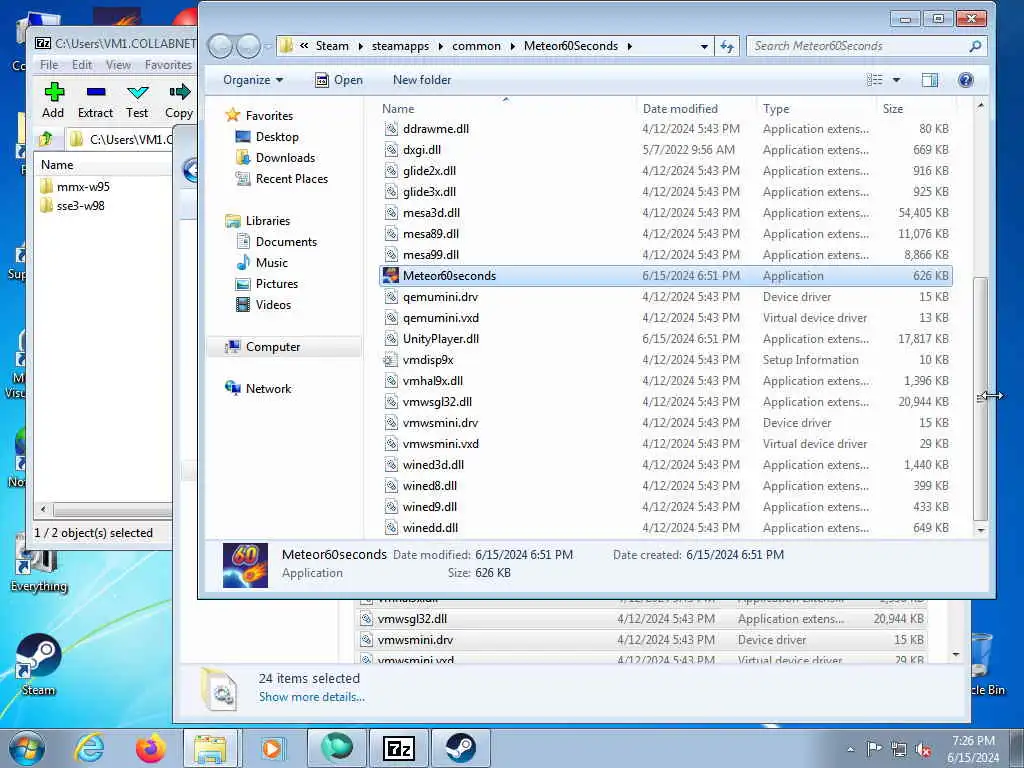Image resolution: width=1024 pixels, height=768 pixels.
Task: Select Network in navigation pane
Action: click(x=268, y=389)
